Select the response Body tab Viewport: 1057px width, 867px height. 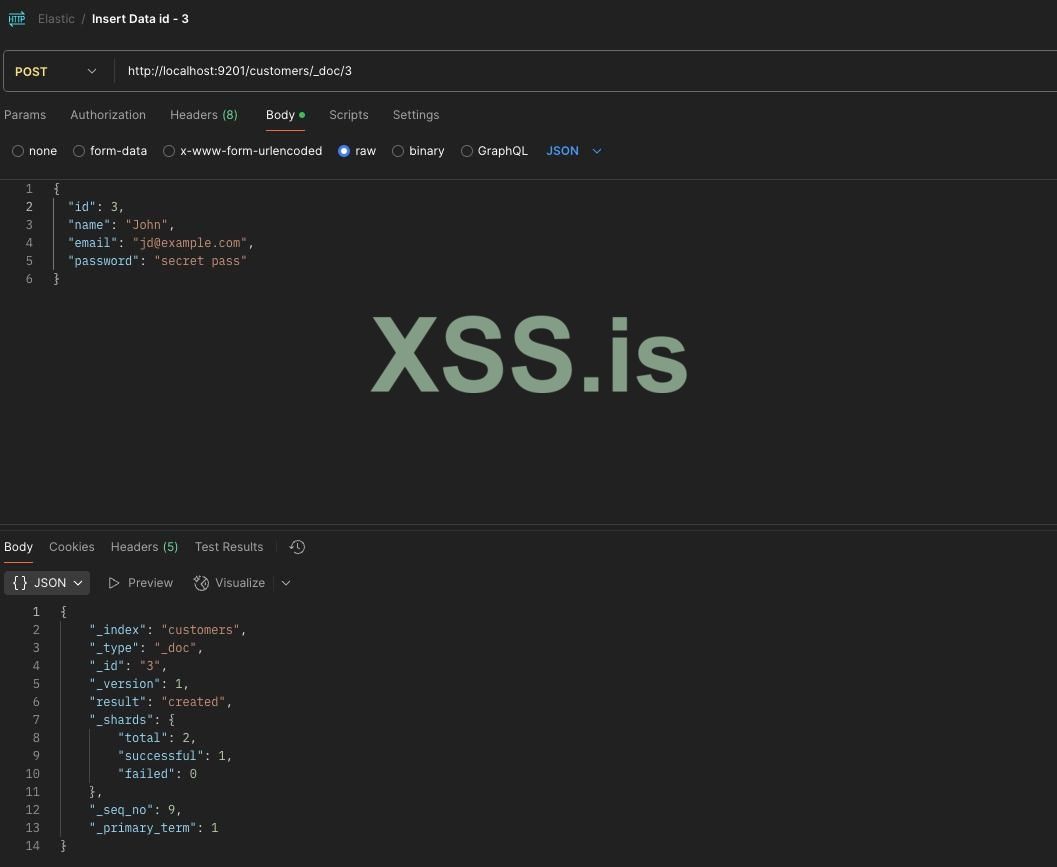click(x=18, y=547)
